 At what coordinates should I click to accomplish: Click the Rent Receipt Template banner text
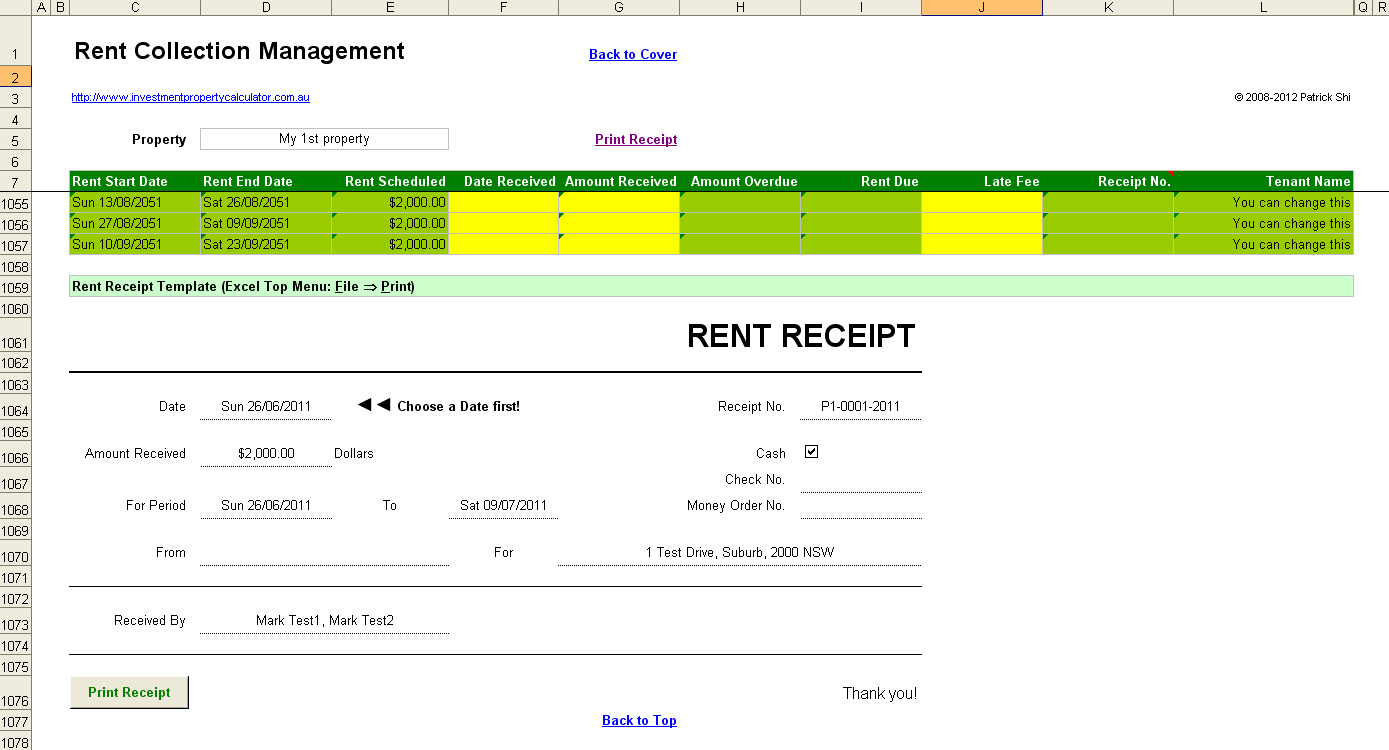coord(243,287)
